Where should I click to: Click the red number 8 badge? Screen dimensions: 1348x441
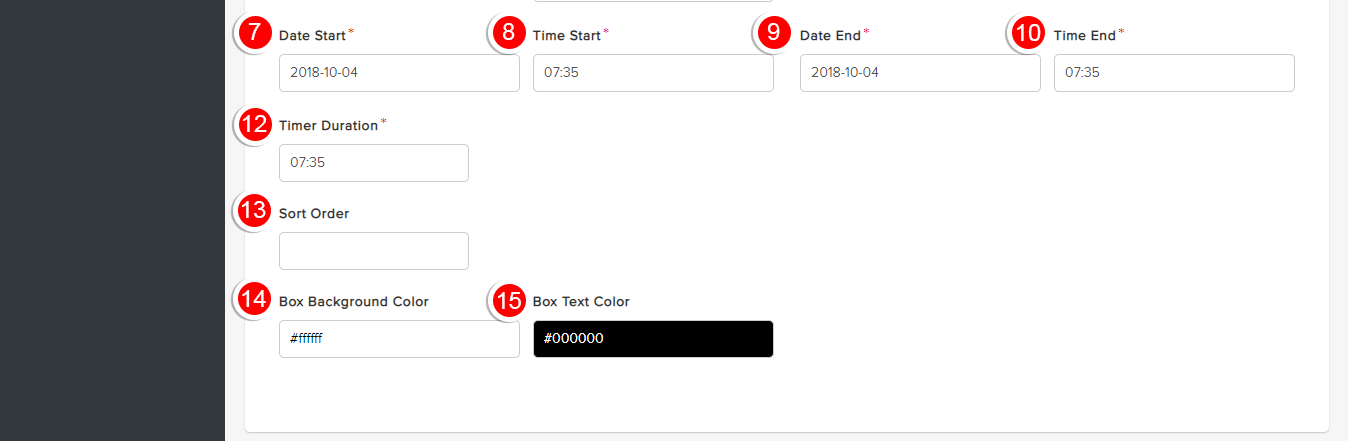(x=509, y=32)
